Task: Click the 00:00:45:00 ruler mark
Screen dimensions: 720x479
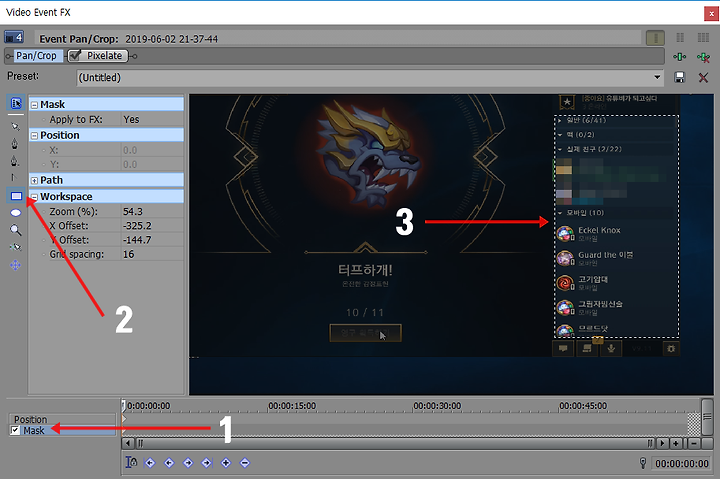Action: click(583, 406)
